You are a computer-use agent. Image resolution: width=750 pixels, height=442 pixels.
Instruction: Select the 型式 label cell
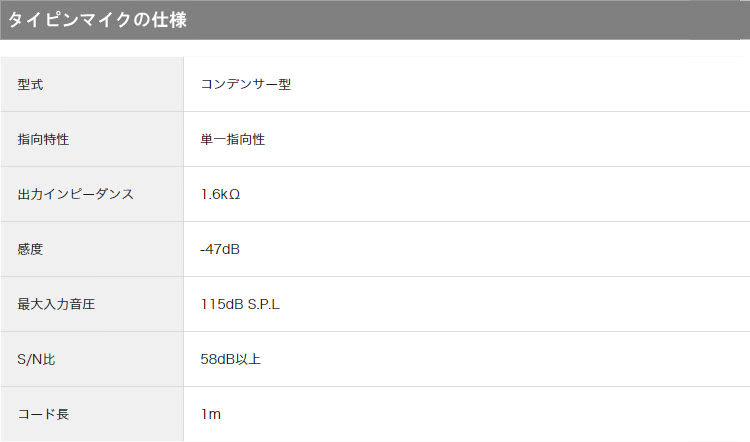[92, 84]
